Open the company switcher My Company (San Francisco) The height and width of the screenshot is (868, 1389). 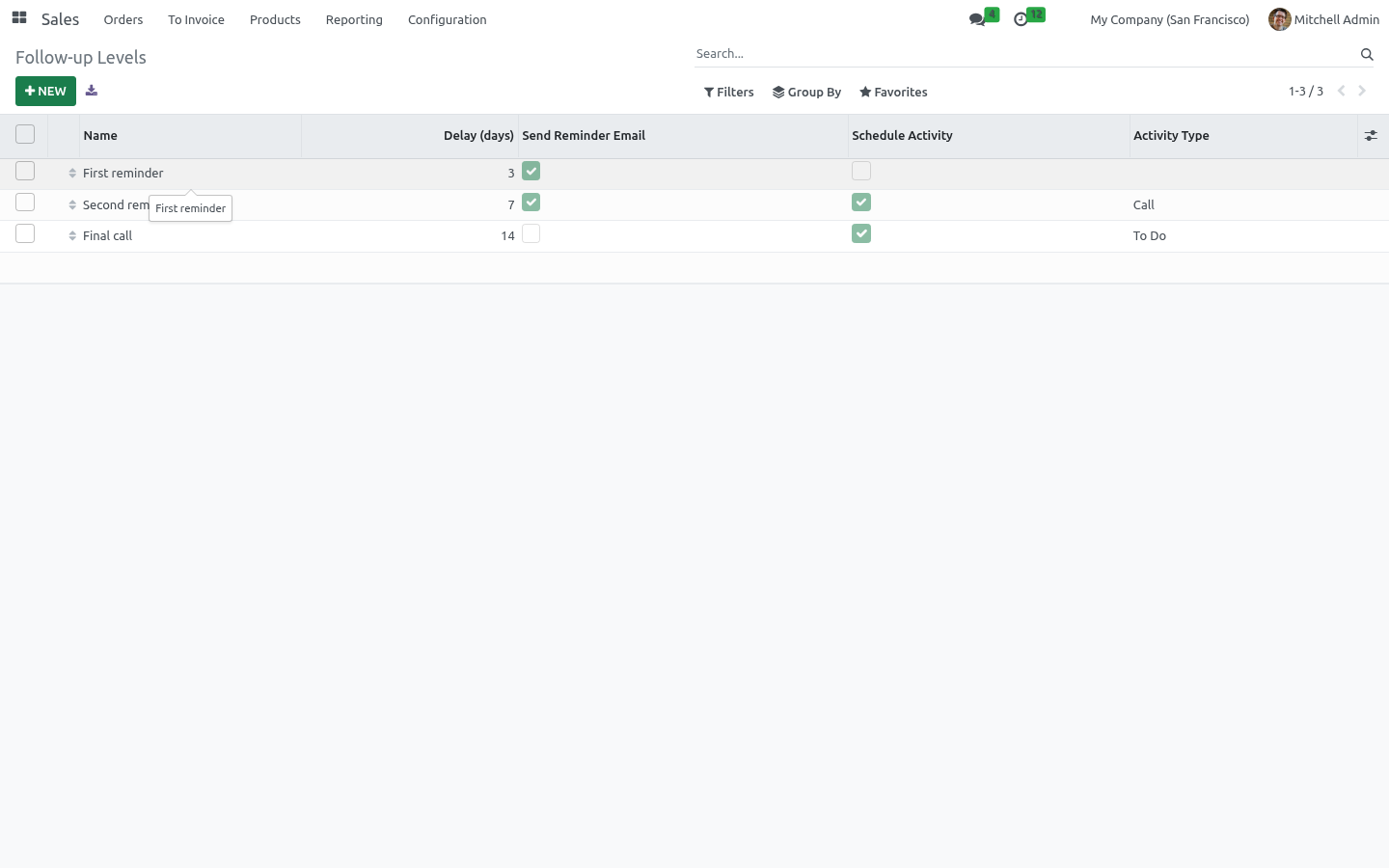1170,19
